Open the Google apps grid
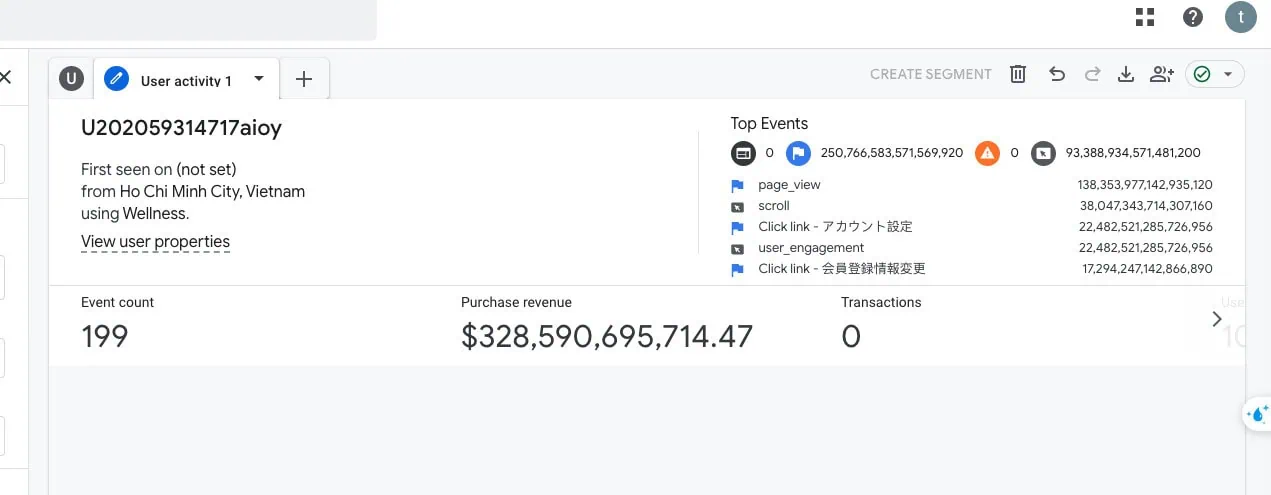1271x495 pixels. [1145, 17]
